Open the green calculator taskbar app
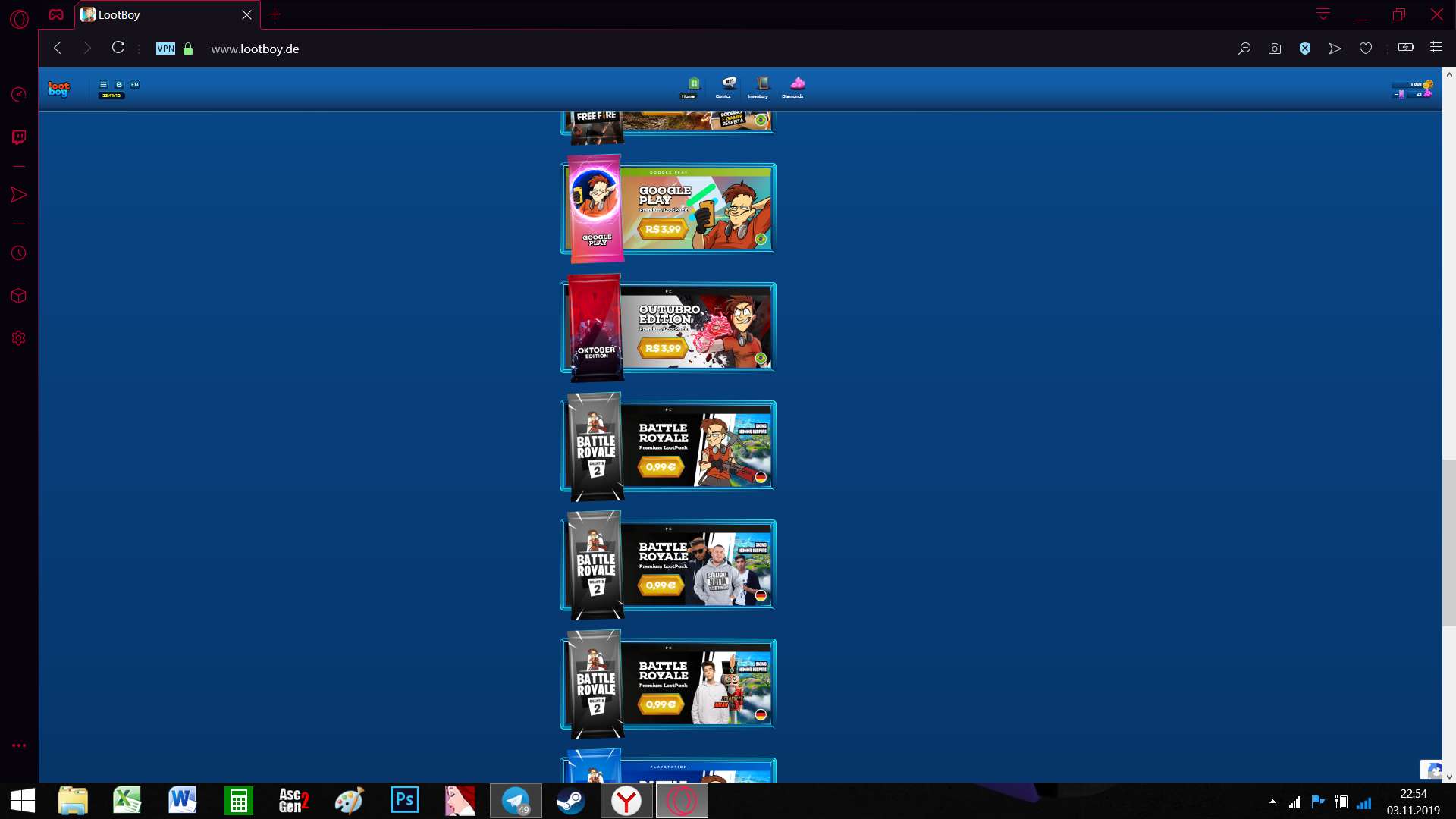Image resolution: width=1456 pixels, height=819 pixels. coord(238,801)
